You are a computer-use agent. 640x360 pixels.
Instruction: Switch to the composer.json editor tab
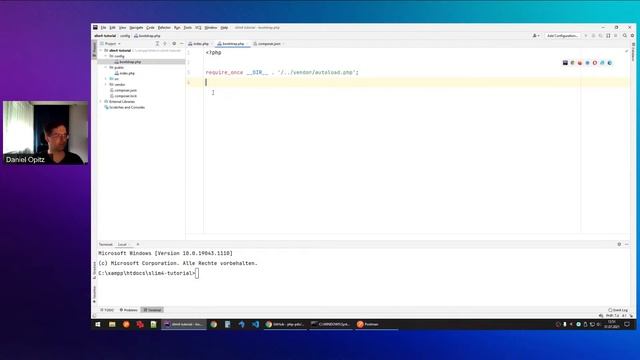click(268, 44)
